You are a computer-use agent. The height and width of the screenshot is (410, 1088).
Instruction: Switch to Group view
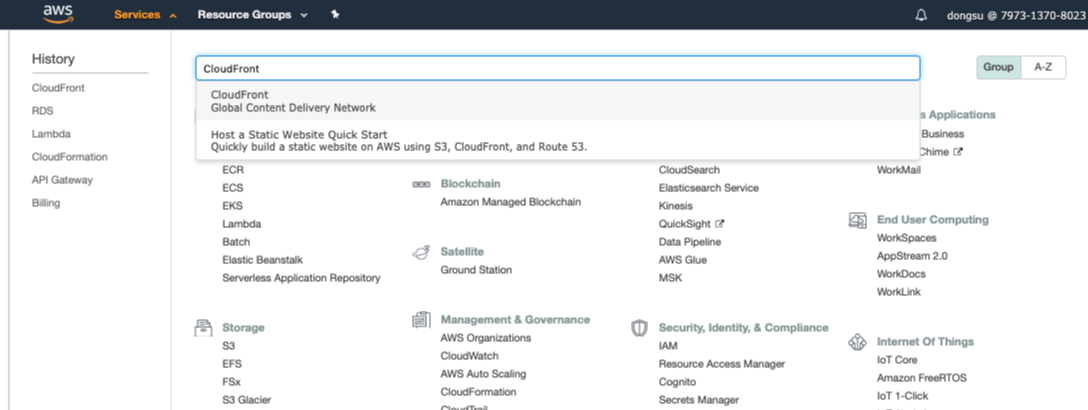(x=998, y=67)
